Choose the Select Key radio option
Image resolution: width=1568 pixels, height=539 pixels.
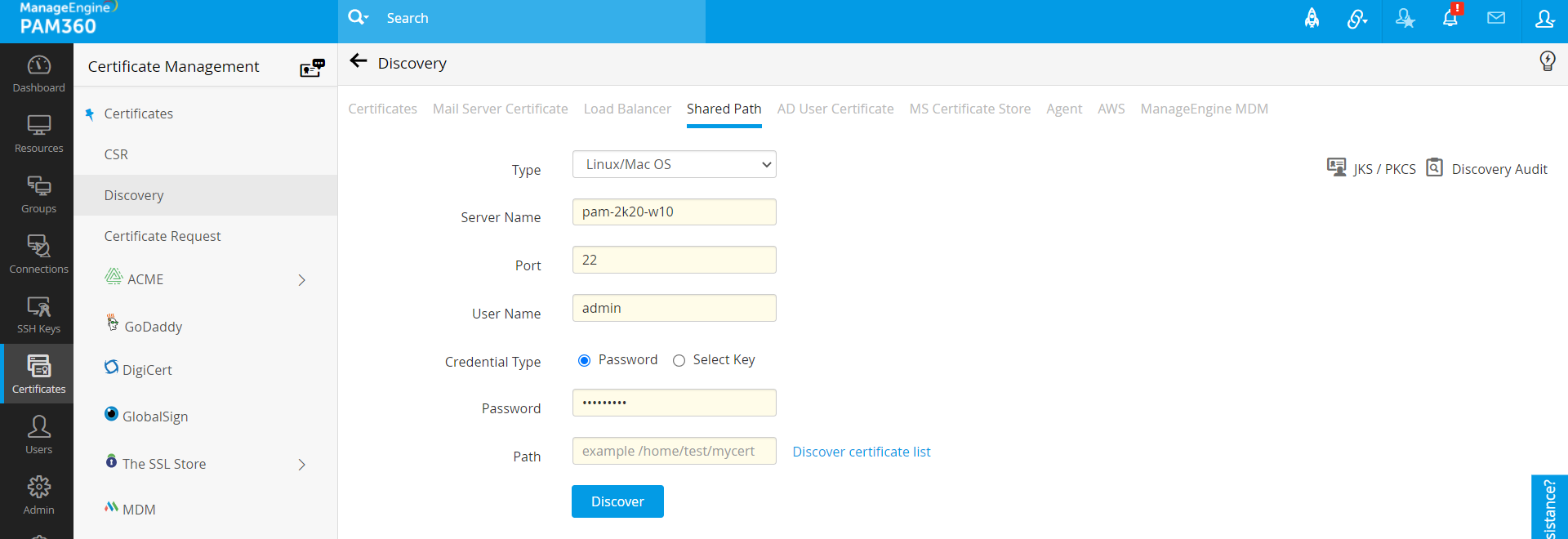[679, 361]
